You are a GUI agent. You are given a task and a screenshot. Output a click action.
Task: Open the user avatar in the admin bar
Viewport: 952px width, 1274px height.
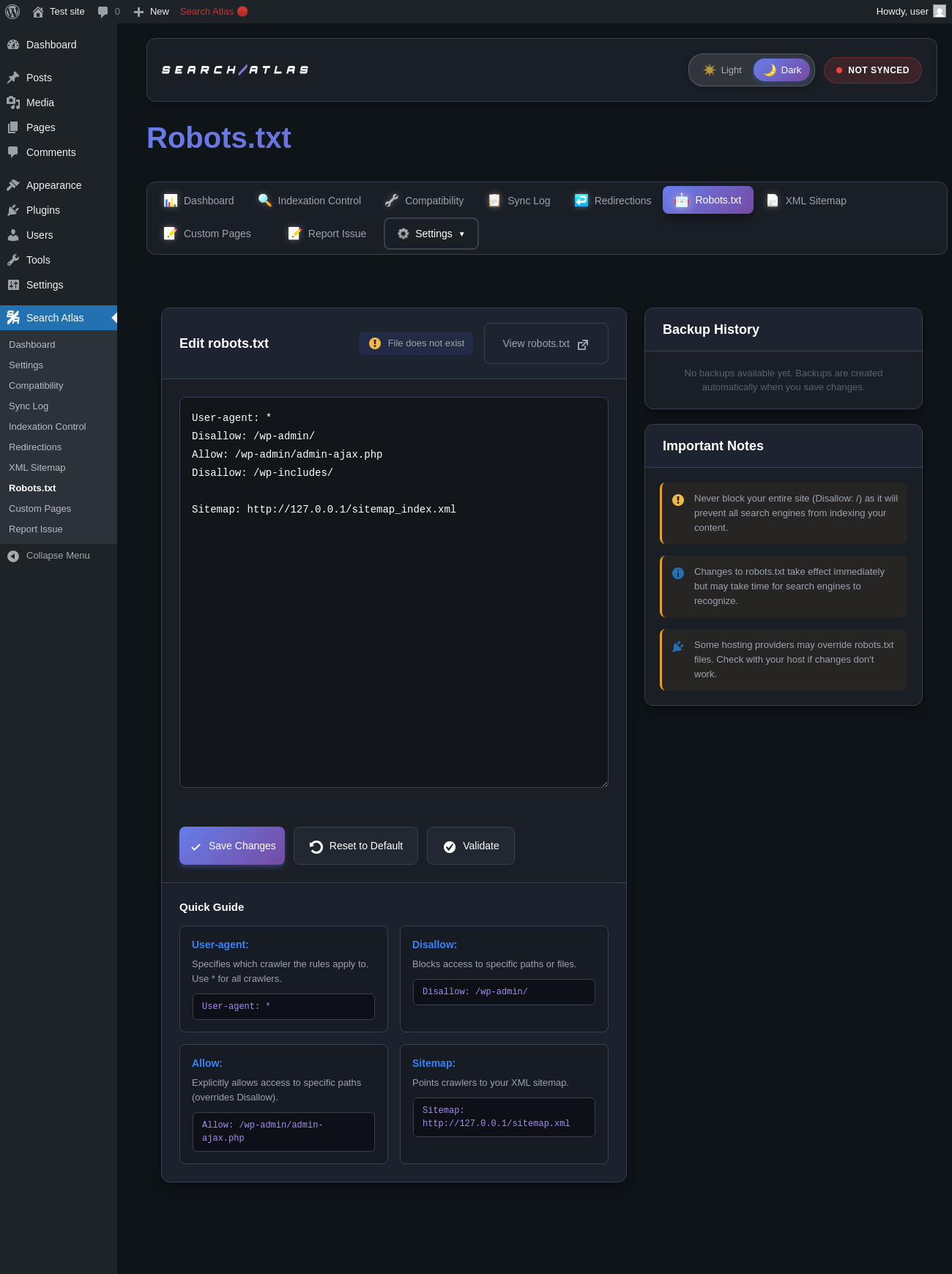click(x=940, y=12)
